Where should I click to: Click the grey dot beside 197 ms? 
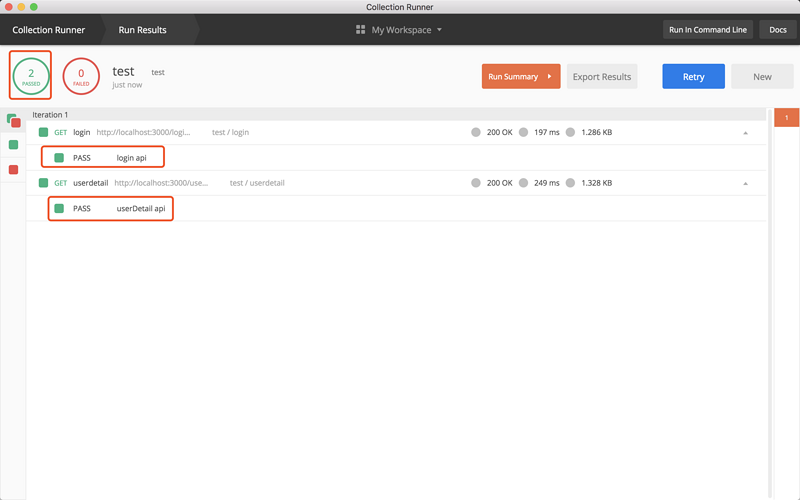[523, 132]
